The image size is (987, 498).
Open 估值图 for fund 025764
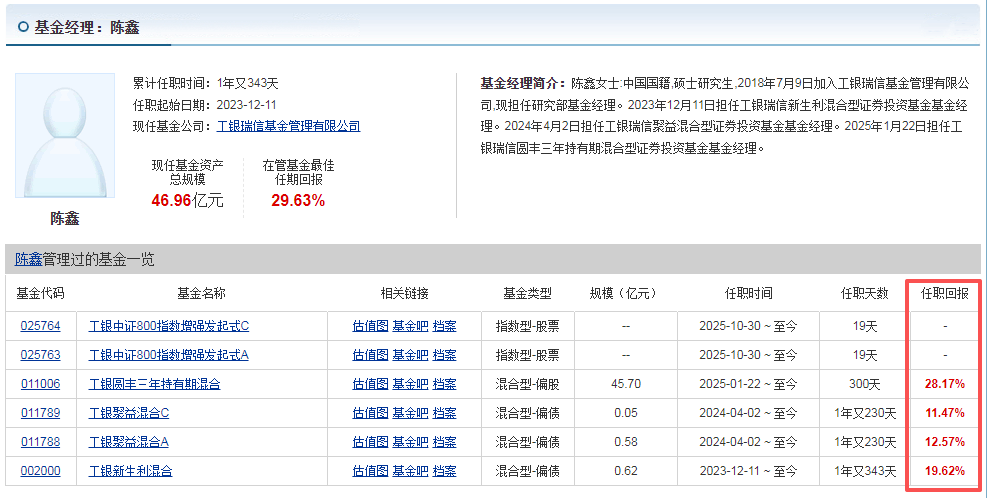click(x=370, y=326)
